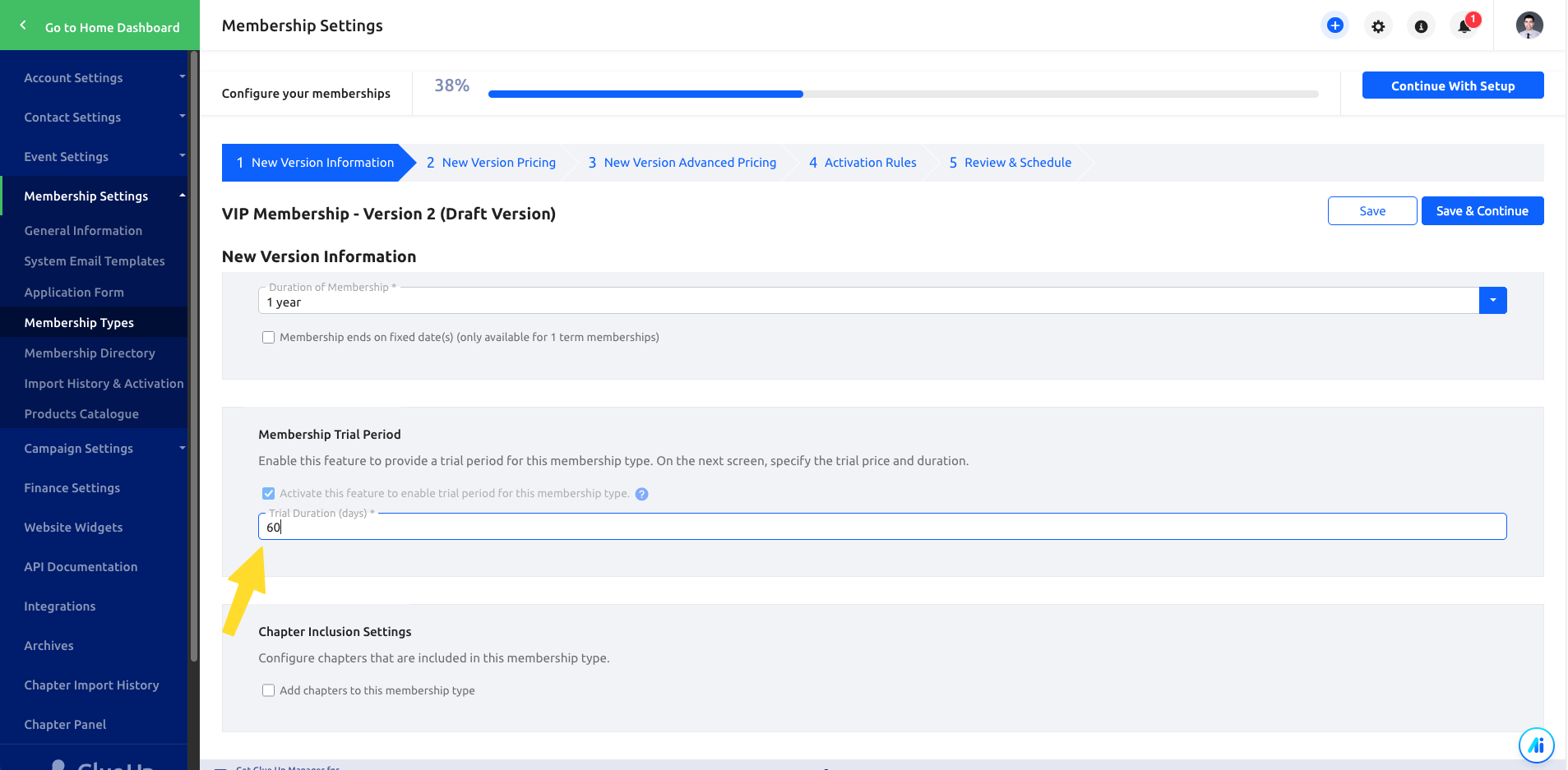Click the blue plus quick-add icon

point(1334,25)
